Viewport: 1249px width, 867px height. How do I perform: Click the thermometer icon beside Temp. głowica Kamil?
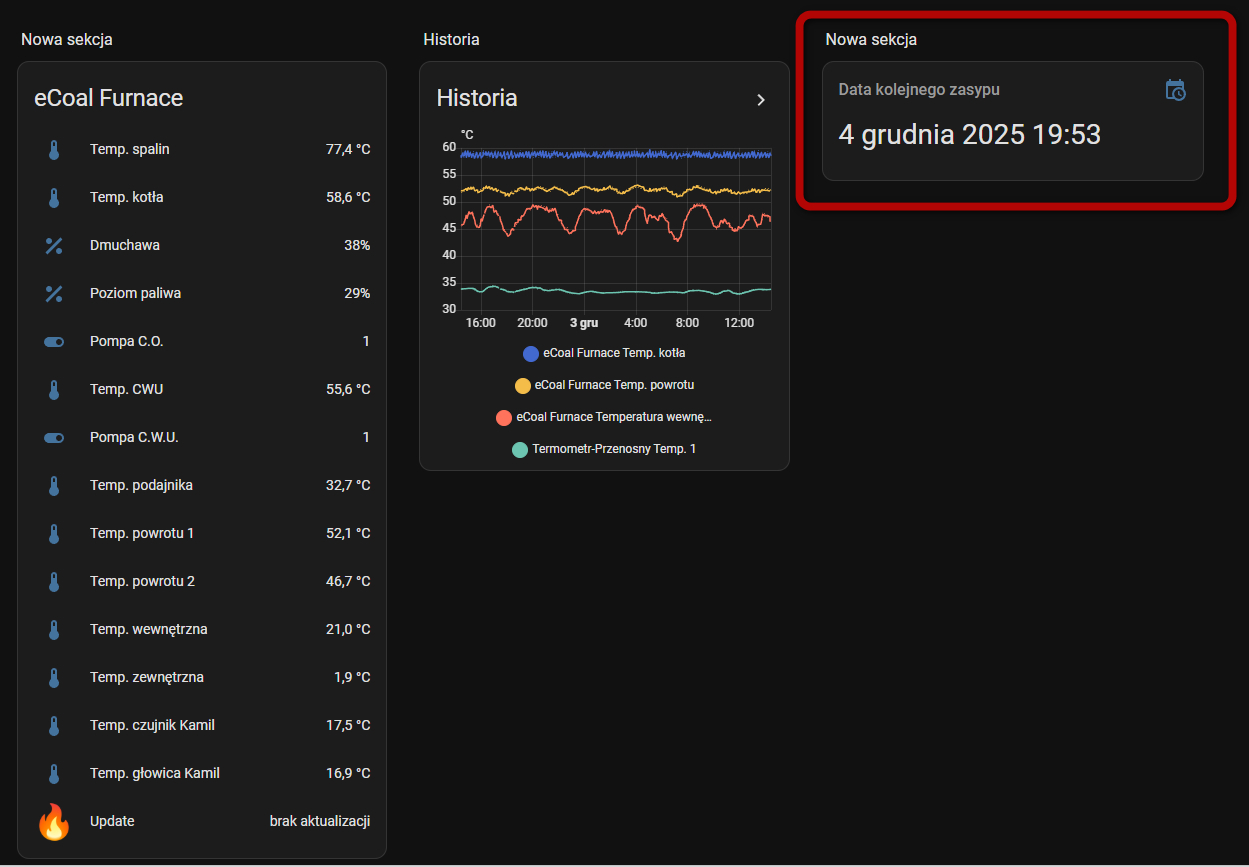pyautogui.click(x=54, y=774)
